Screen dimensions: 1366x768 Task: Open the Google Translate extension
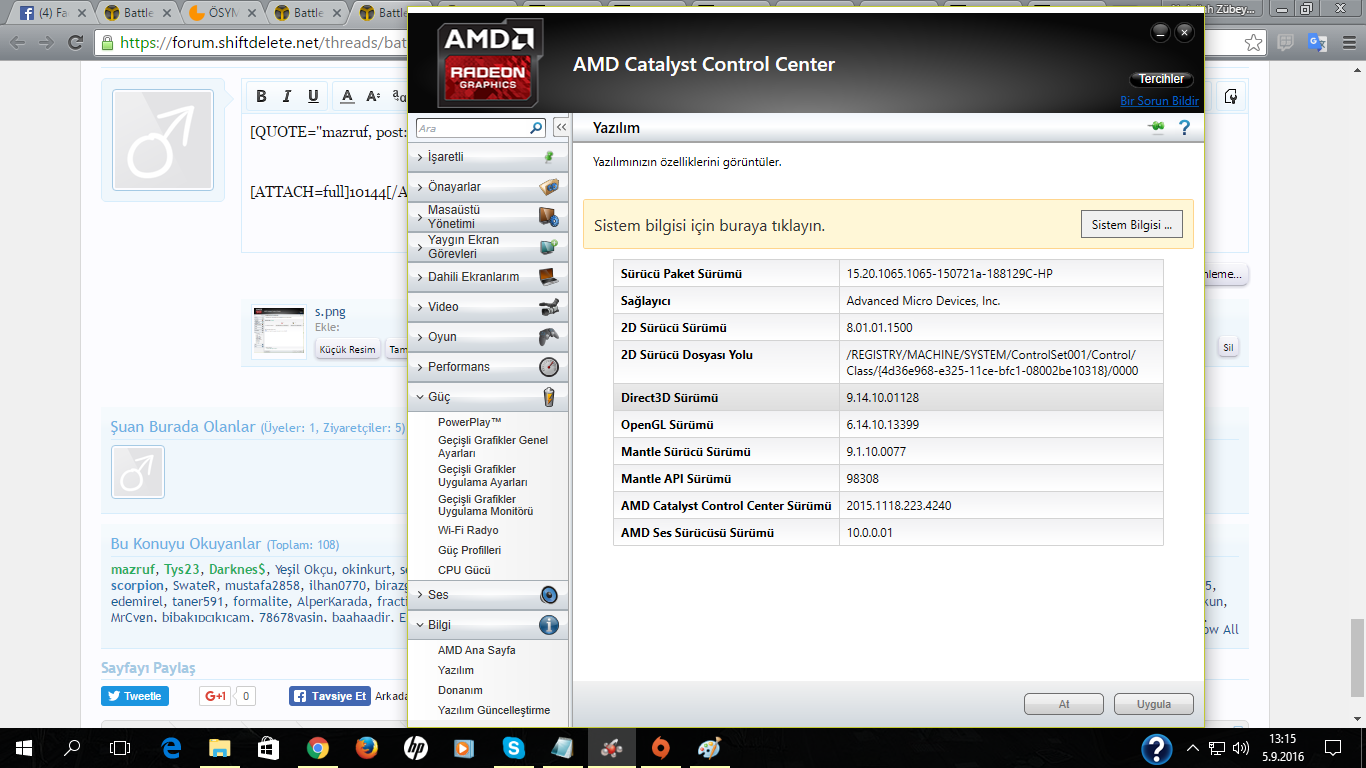[x=1317, y=43]
